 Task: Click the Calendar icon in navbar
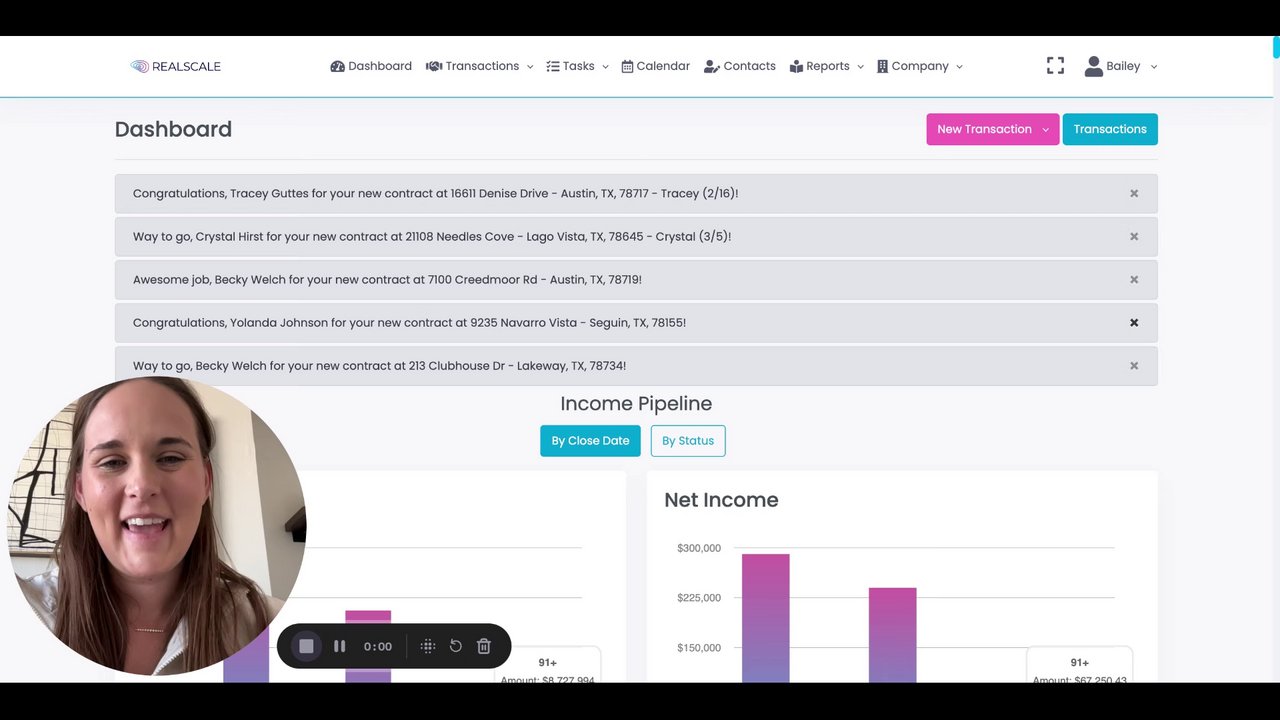(627, 66)
